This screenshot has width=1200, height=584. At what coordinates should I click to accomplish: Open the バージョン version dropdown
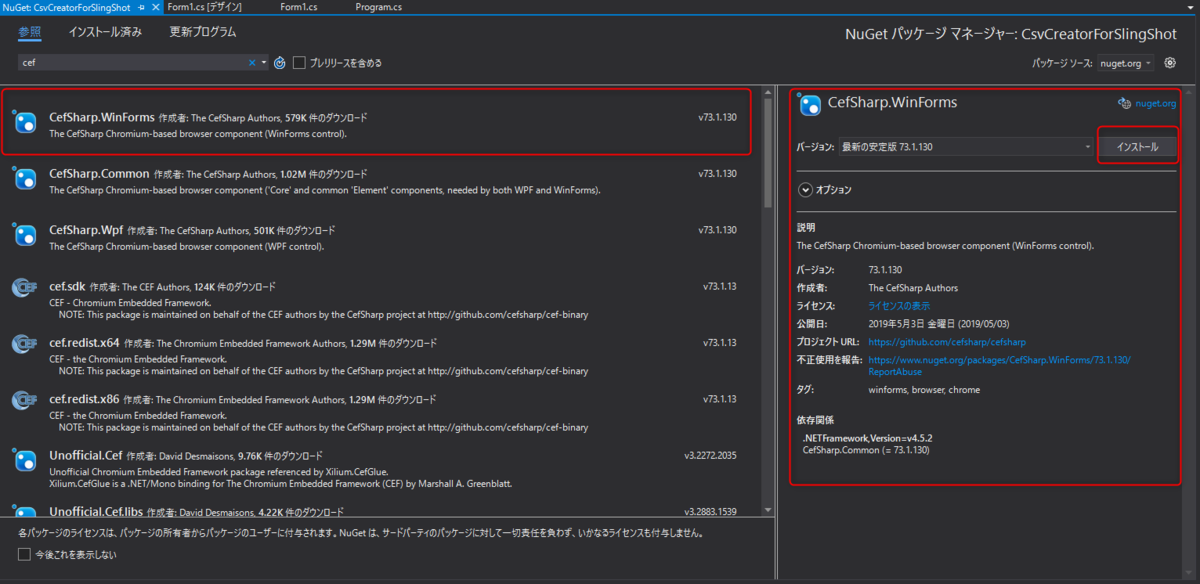966,147
